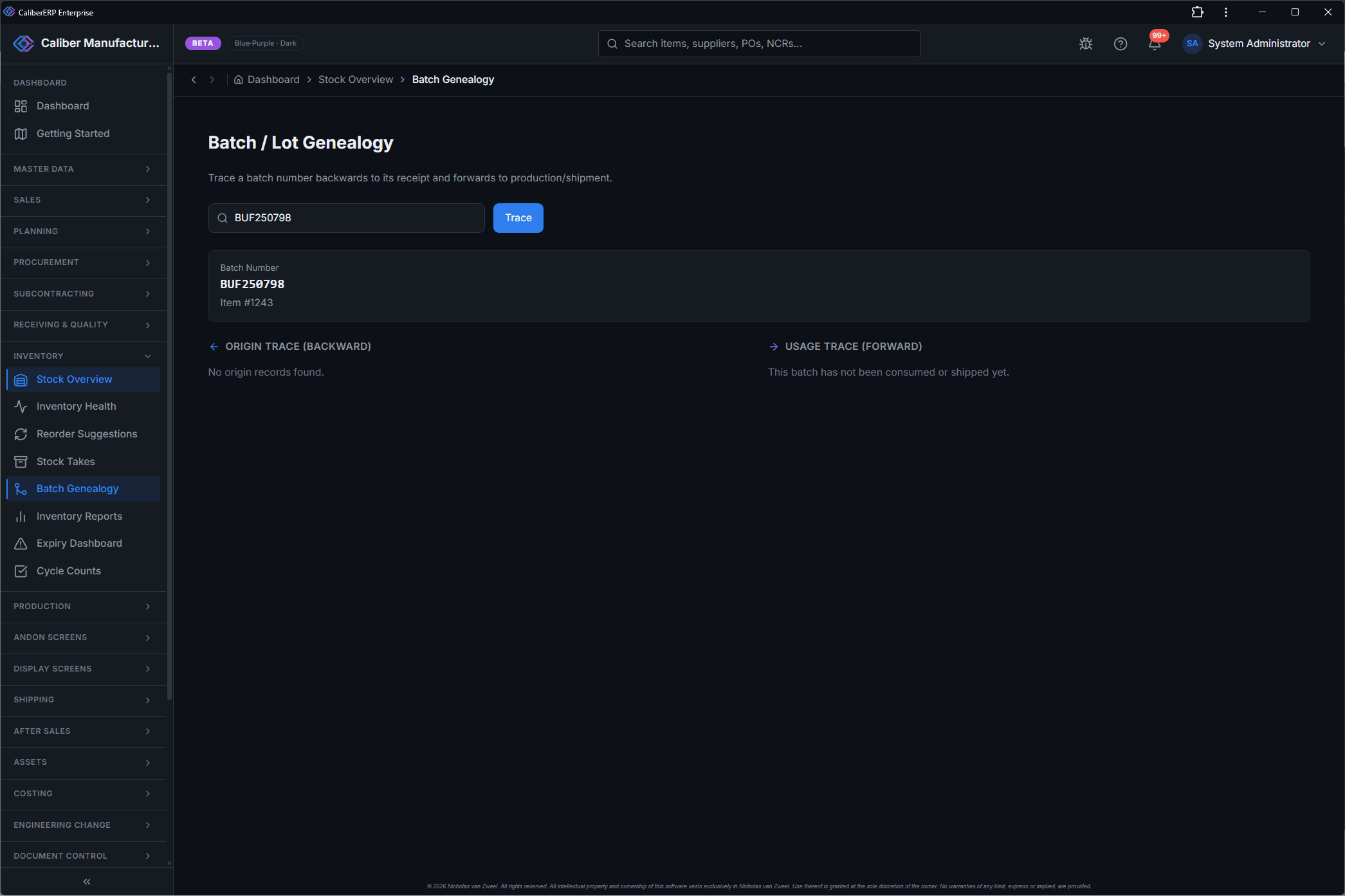Expand the Receiving & Quality section
The width and height of the screenshot is (1345, 896).
coord(84,325)
